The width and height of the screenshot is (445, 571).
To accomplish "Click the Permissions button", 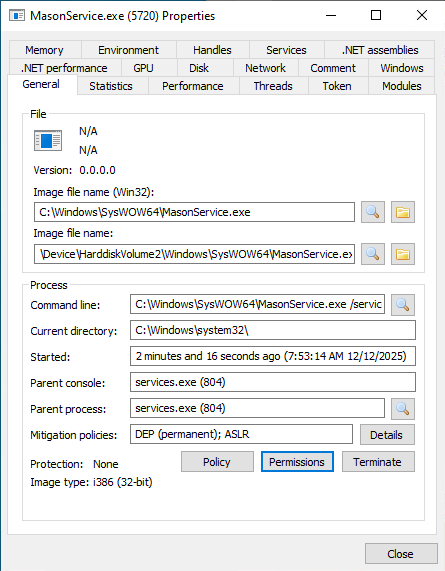I will click(x=297, y=462).
